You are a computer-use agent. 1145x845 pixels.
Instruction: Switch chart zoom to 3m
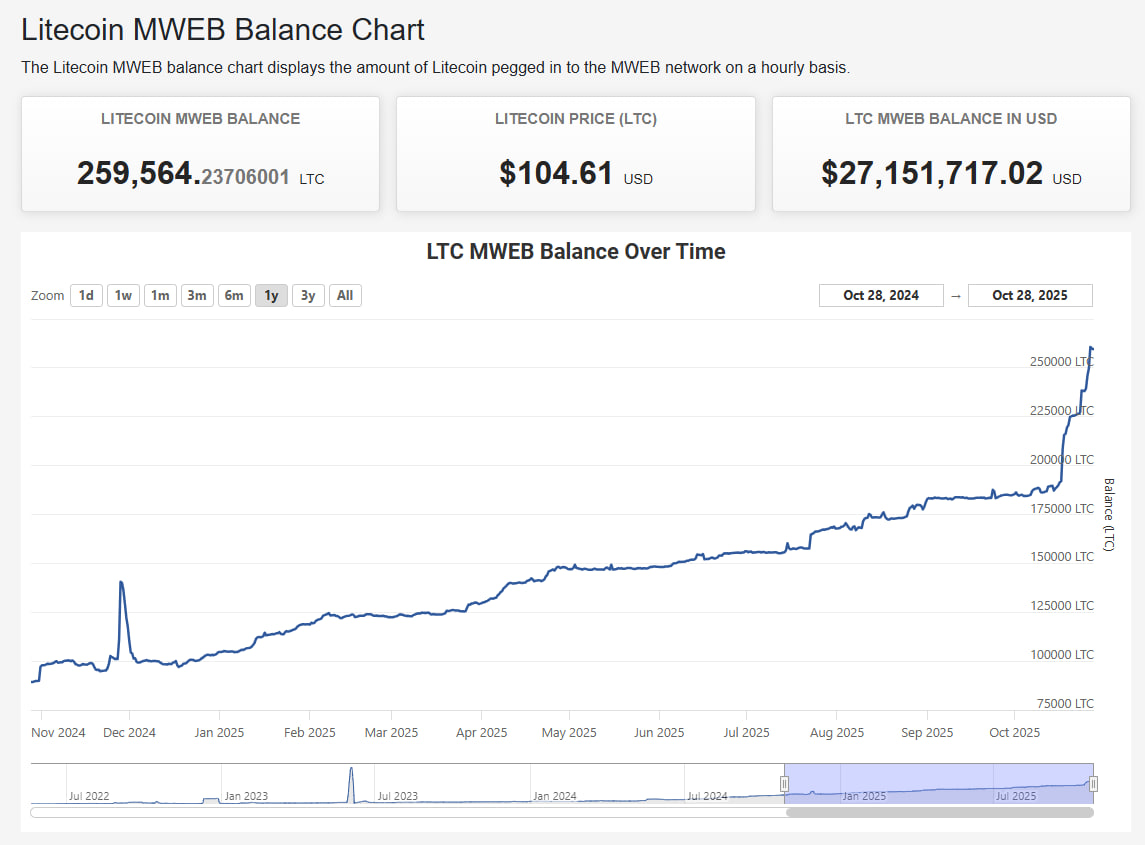pos(196,295)
